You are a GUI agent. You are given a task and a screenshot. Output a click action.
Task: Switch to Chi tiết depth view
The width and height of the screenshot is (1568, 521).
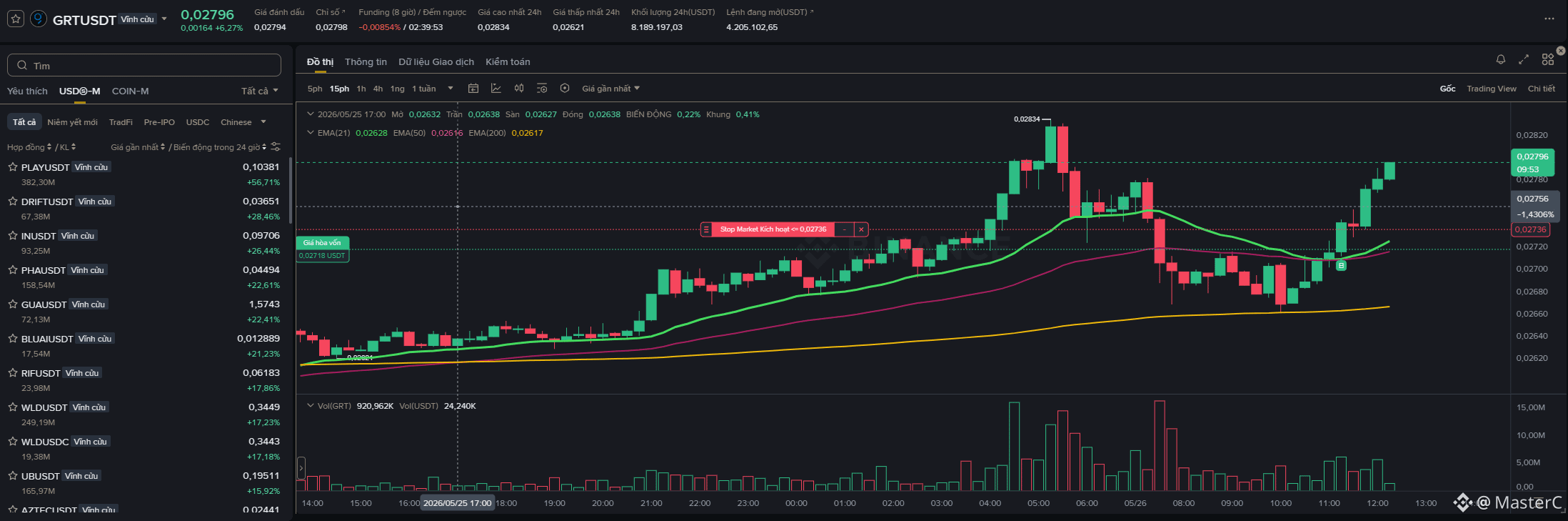pyautogui.click(x=1541, y=89)
